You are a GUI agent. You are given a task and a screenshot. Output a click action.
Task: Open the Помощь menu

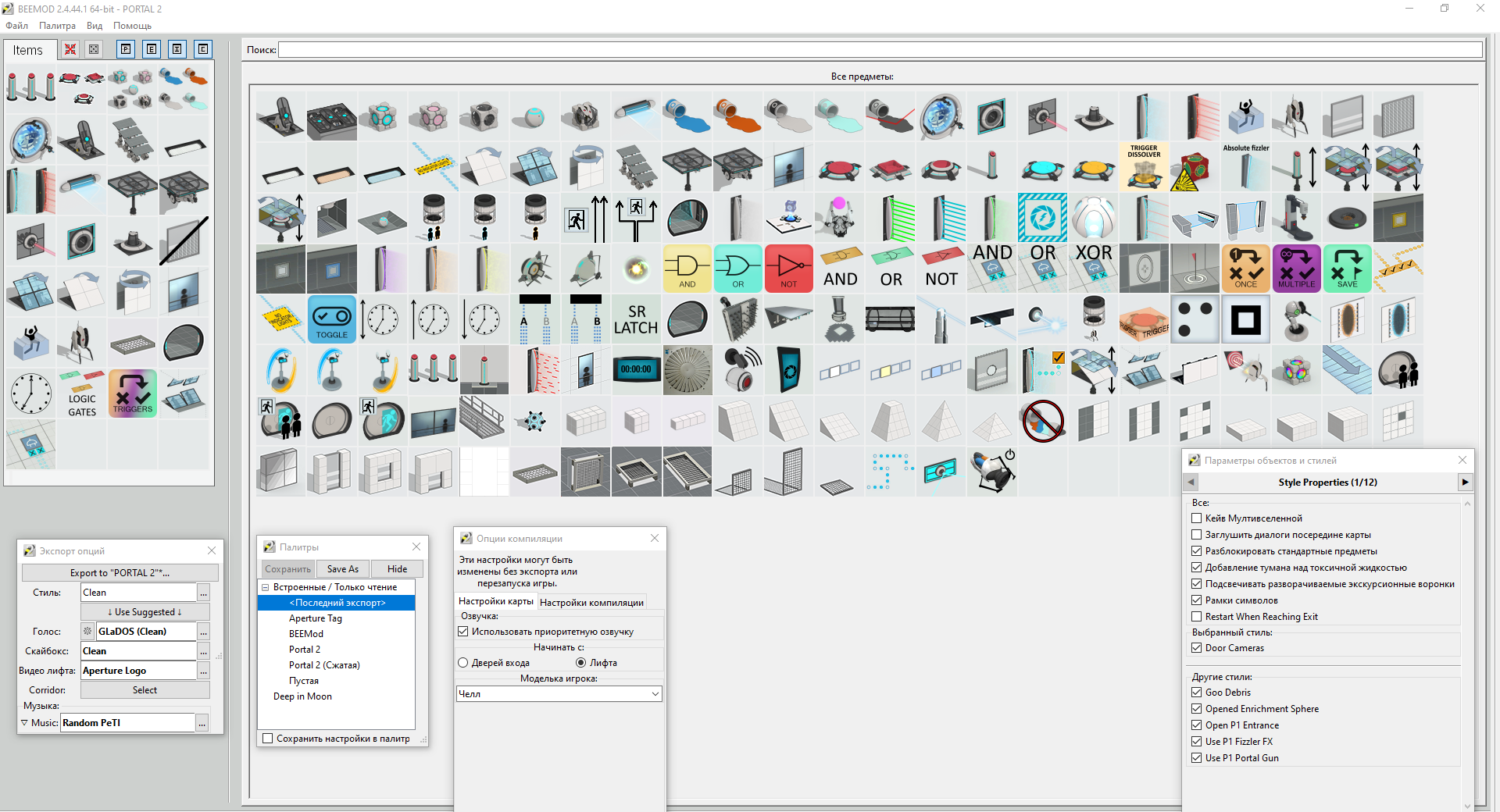coord(132,26)
